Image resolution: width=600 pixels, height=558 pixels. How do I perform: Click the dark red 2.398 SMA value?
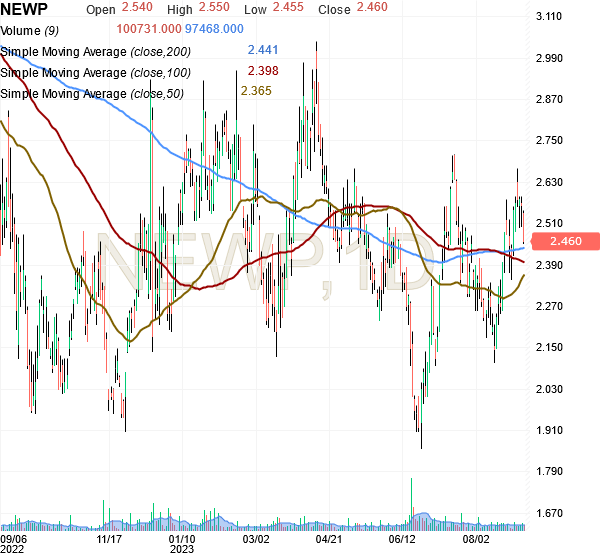[x=263, y=70]
